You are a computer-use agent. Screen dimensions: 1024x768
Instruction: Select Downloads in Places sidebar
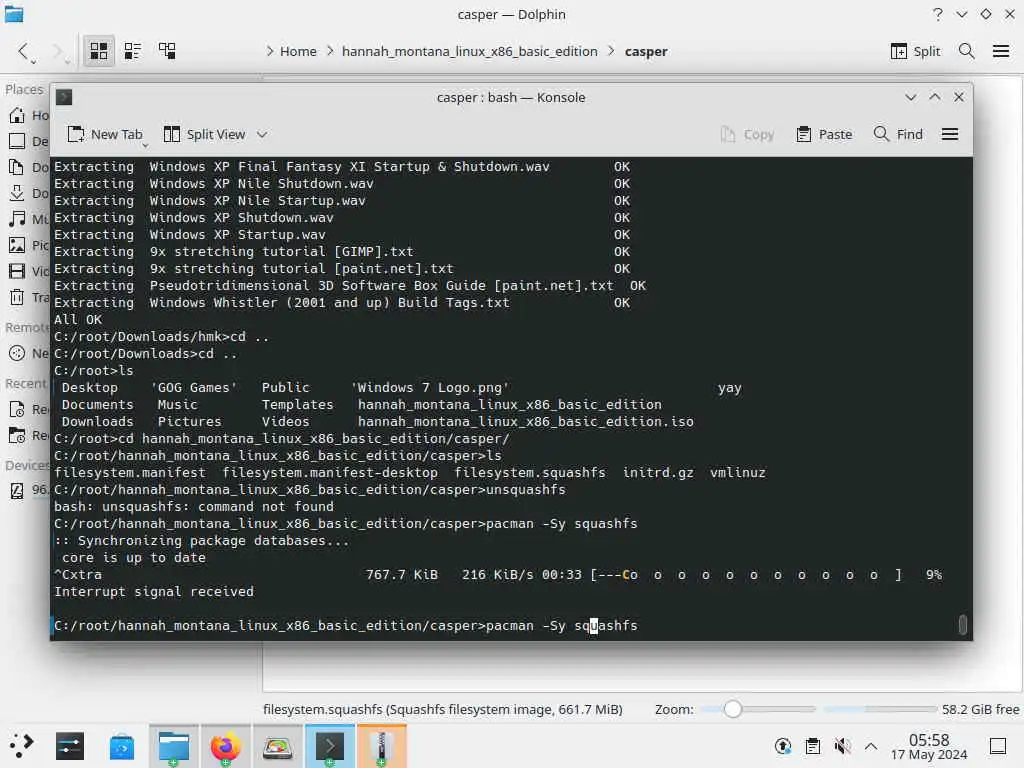pyautogui.click(x=28, y=193)
